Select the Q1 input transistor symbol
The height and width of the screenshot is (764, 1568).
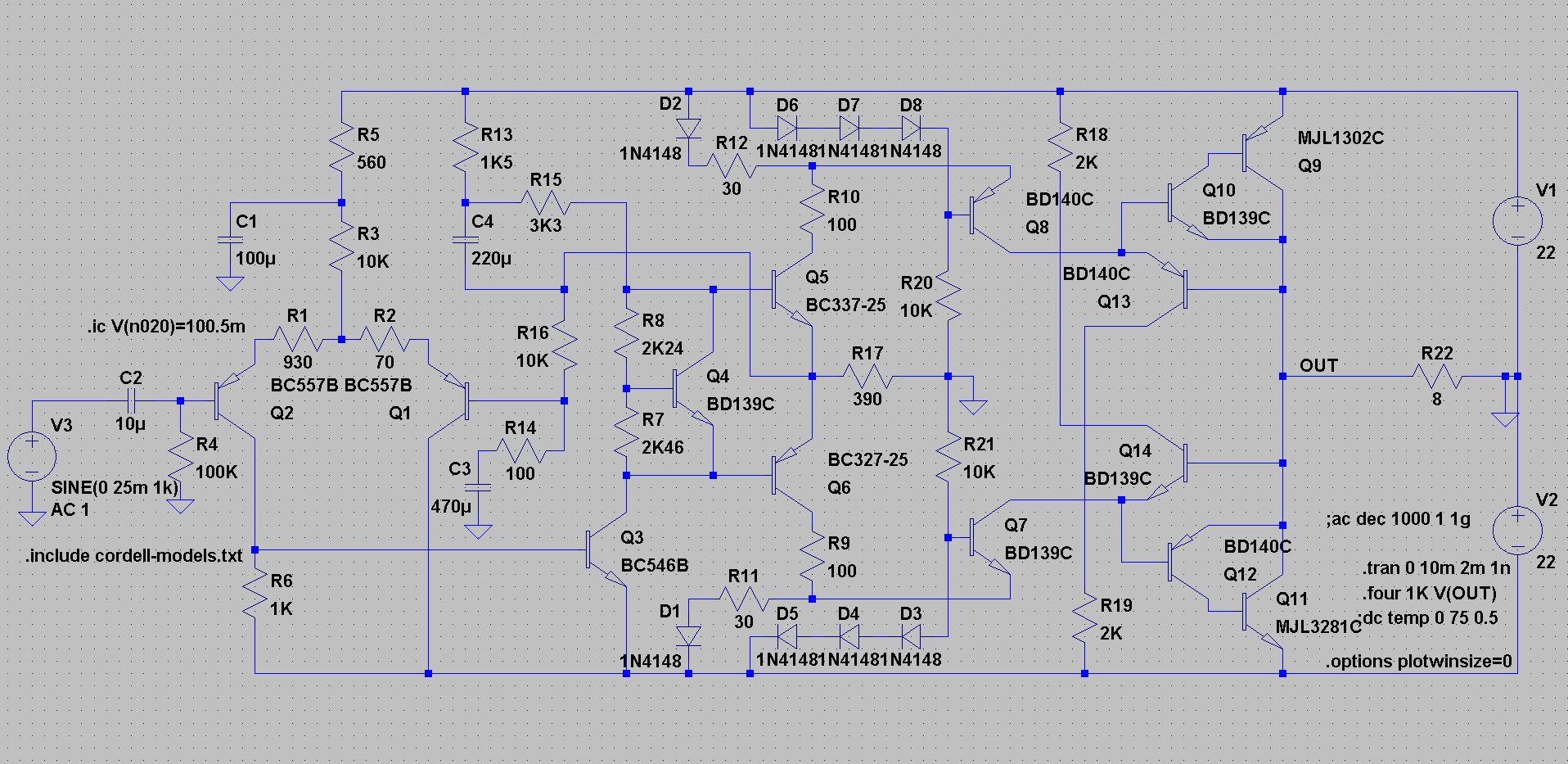click(448, 401)
